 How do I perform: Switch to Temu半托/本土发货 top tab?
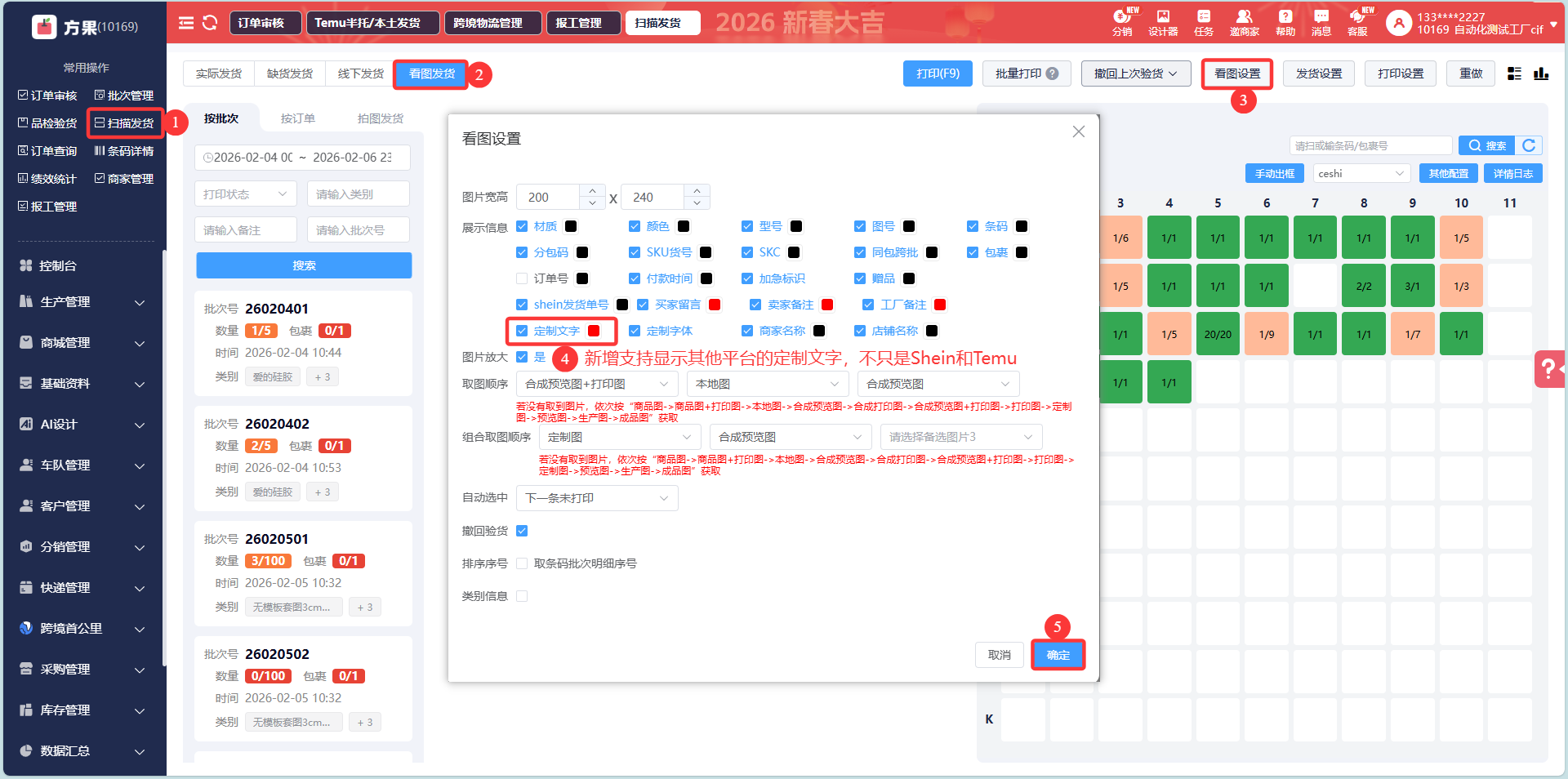tap(372, 23)
